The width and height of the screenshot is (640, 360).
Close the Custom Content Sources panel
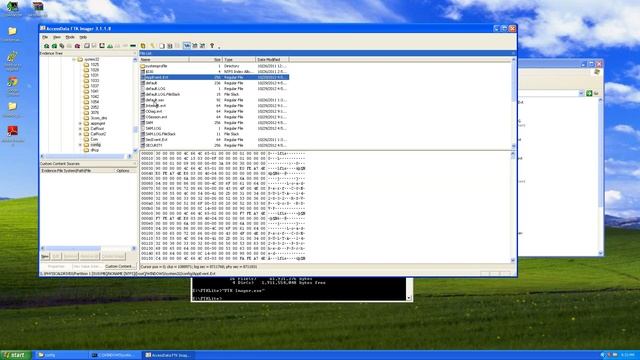pos(135,164)
